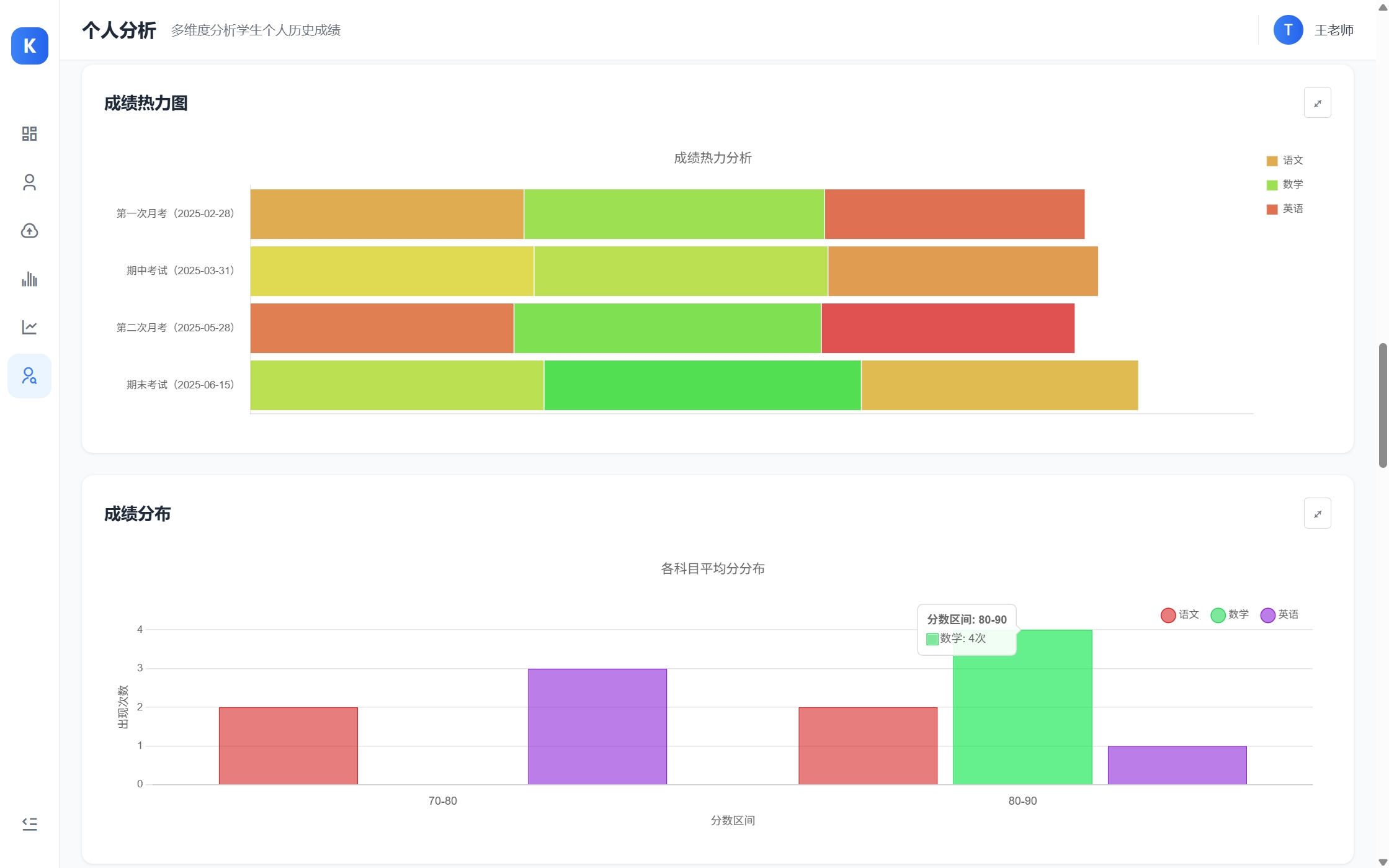
Task: Select the personal analysis person-search icon
Action: (29, 376)
